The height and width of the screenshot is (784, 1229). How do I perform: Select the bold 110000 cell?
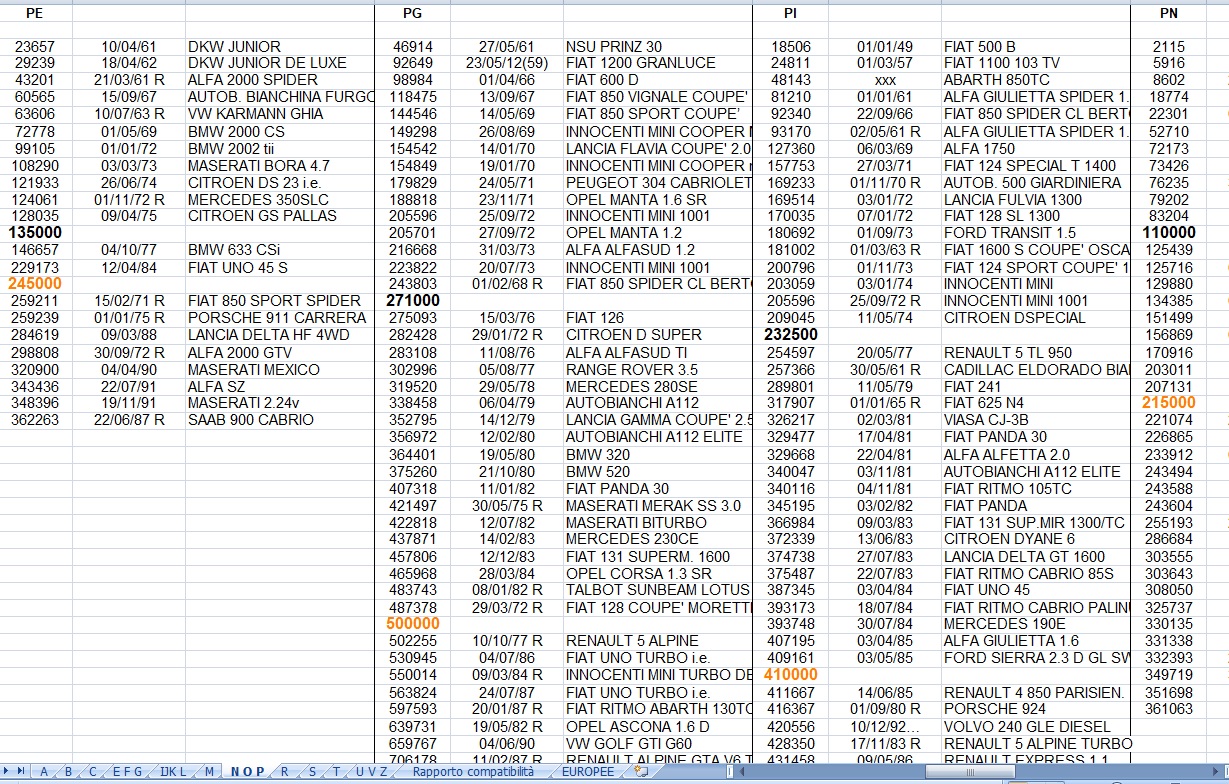click(1169, 233)
